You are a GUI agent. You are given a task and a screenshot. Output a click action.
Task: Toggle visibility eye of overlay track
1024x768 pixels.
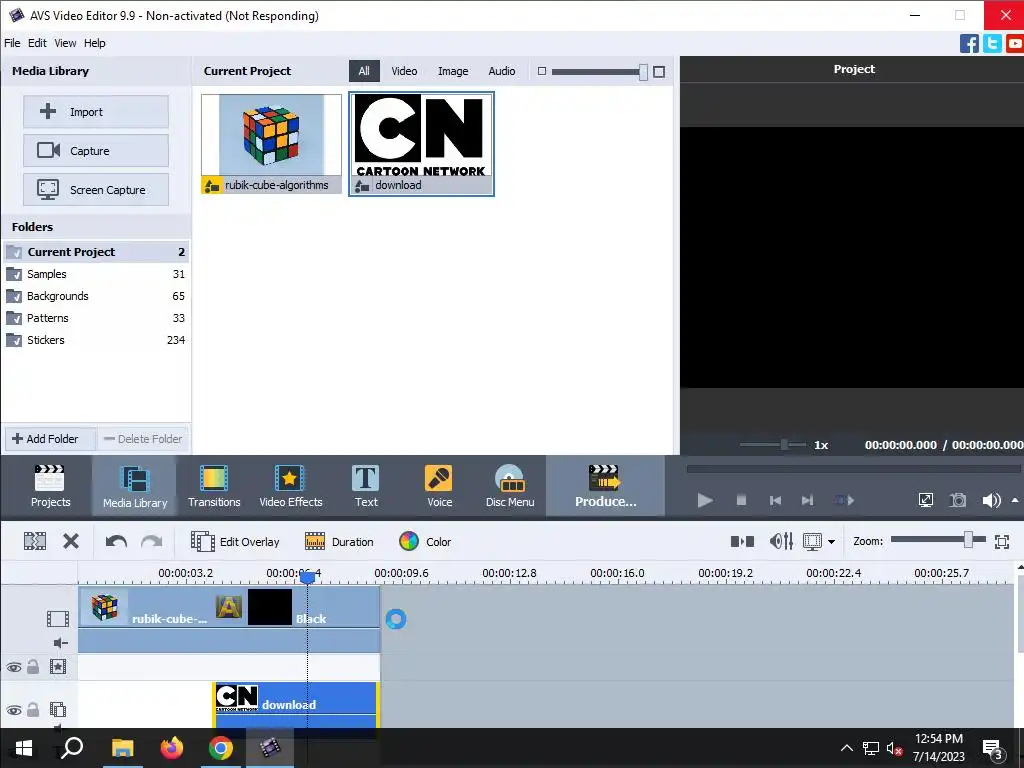[14, 710]
